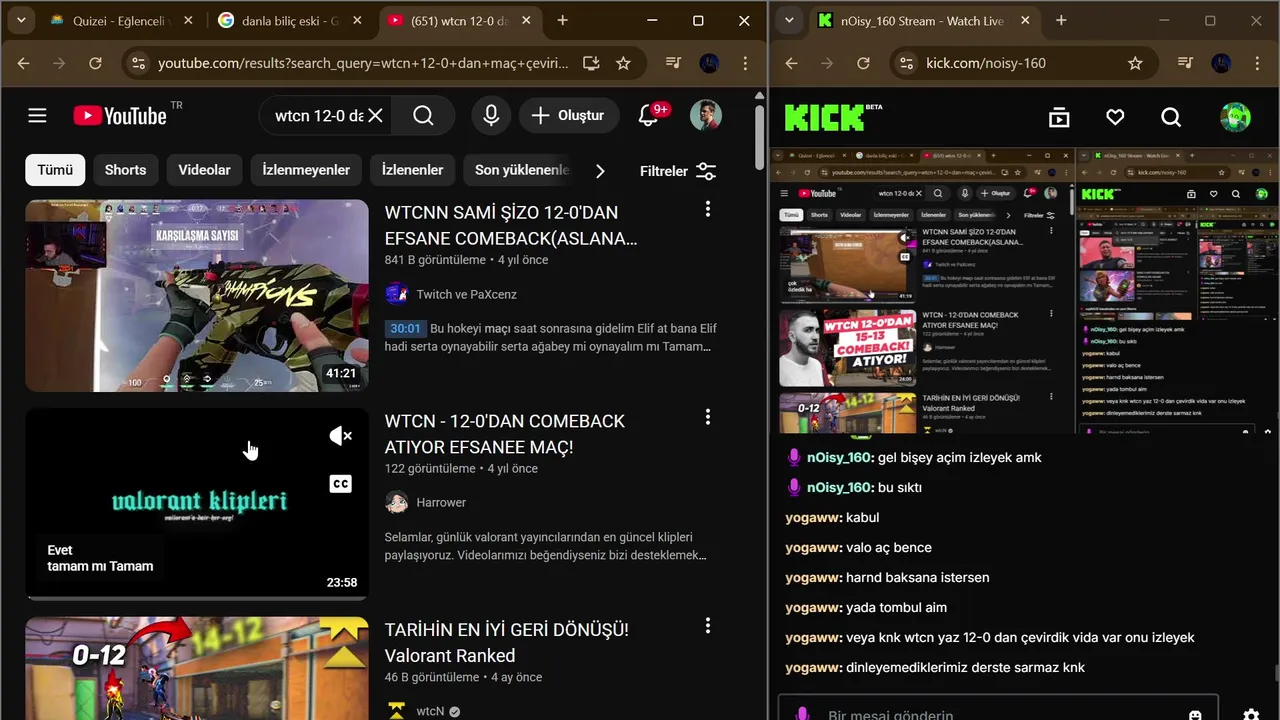Open Kick following heart icon

1115,118
